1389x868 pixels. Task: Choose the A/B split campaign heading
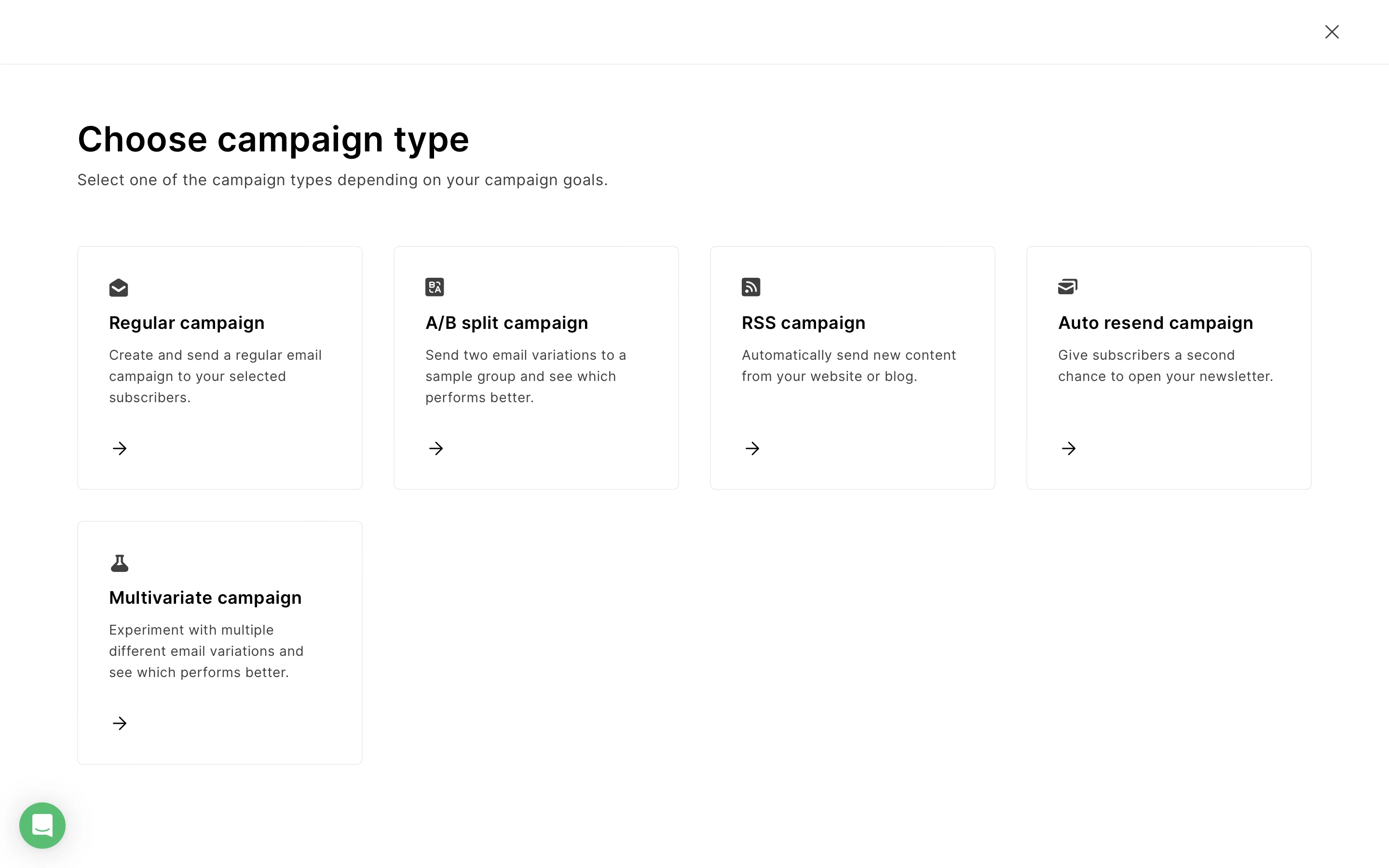tap(506, 323)
